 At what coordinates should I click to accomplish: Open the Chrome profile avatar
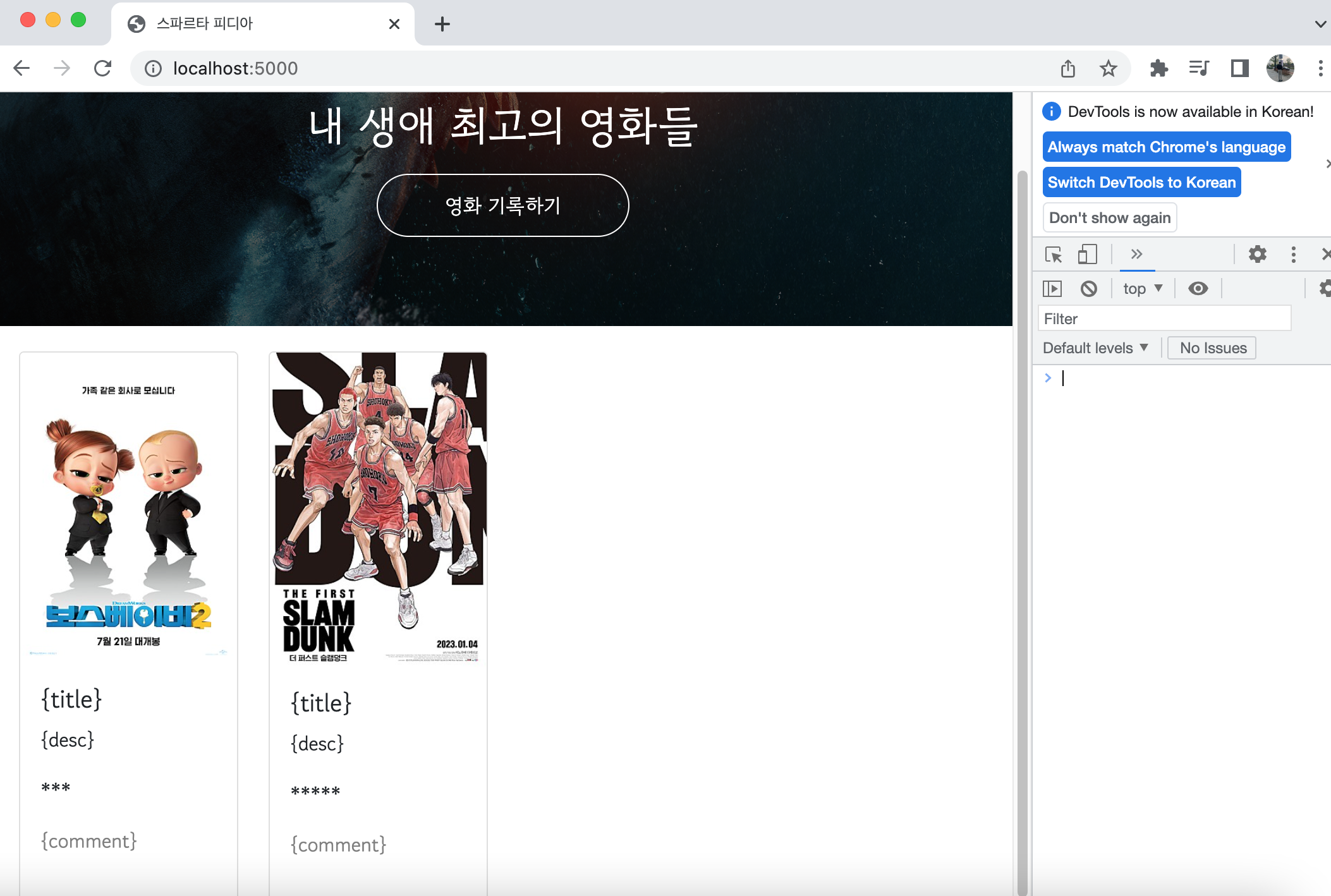coord(1280,68)
